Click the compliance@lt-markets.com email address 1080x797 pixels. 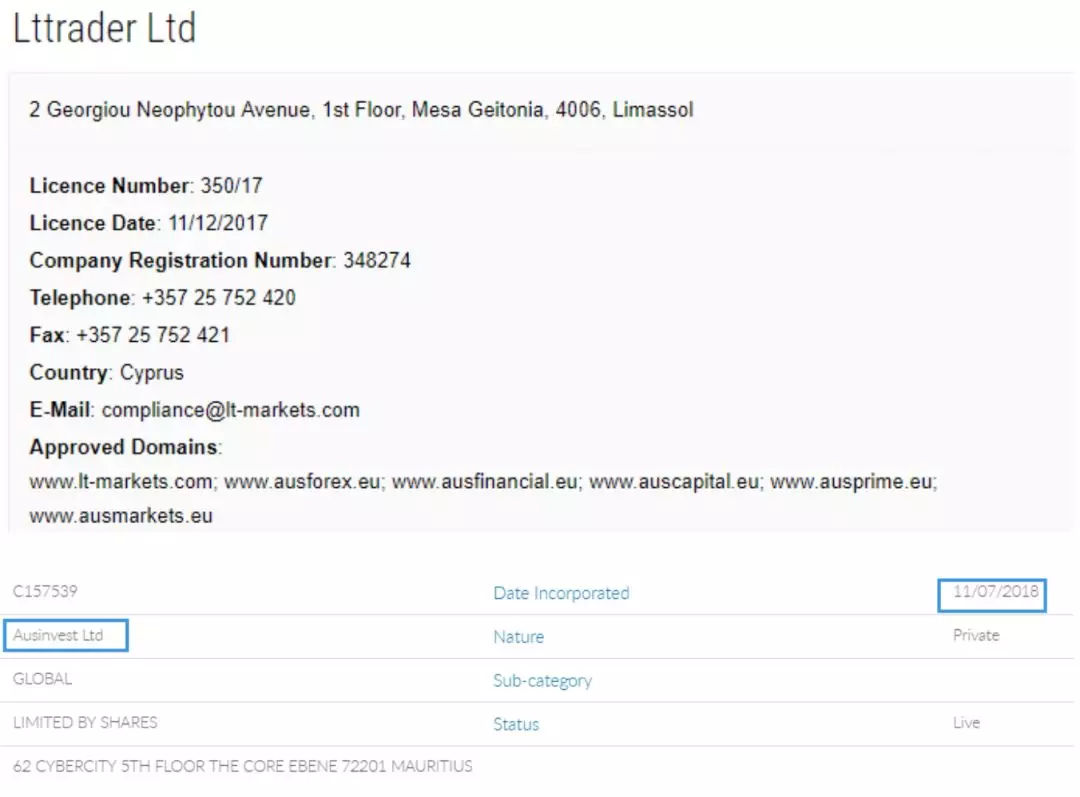[230, 410]
